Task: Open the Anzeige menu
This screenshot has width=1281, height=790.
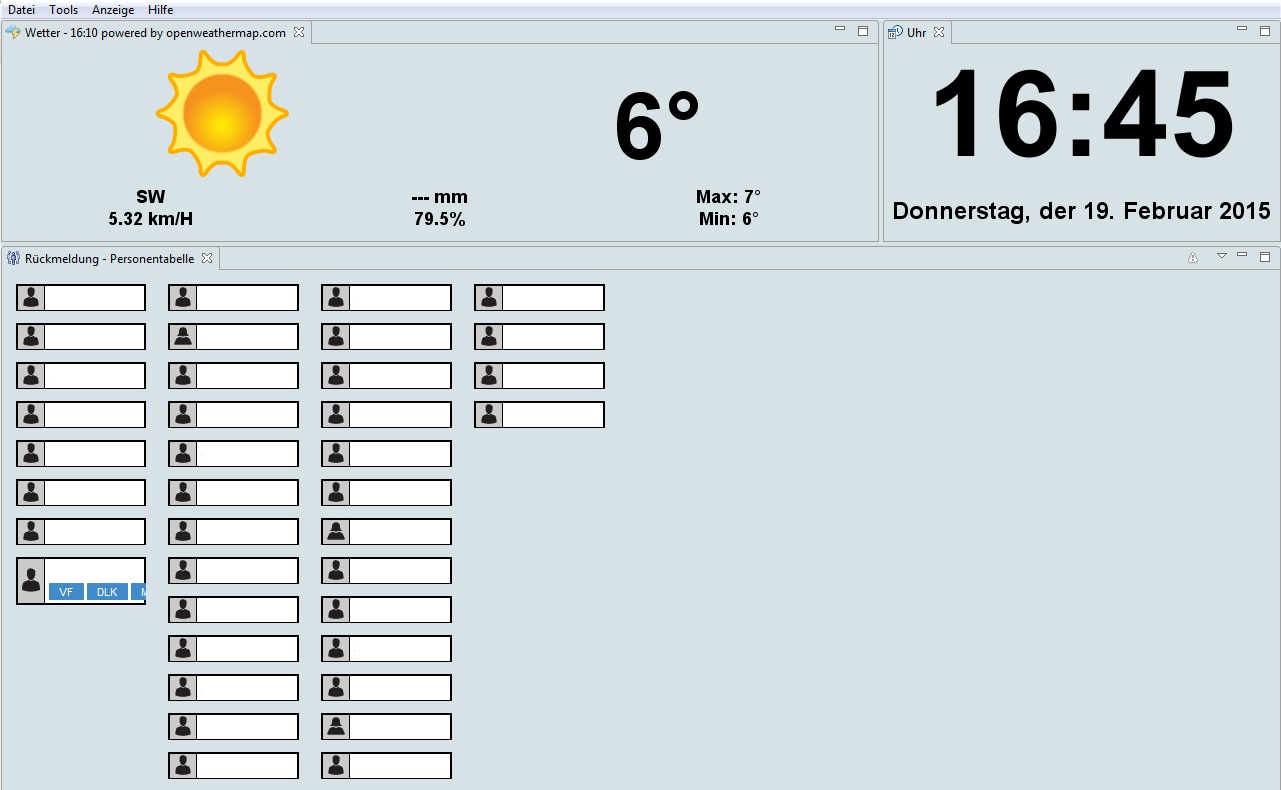Action: click(x=113, y=10)
